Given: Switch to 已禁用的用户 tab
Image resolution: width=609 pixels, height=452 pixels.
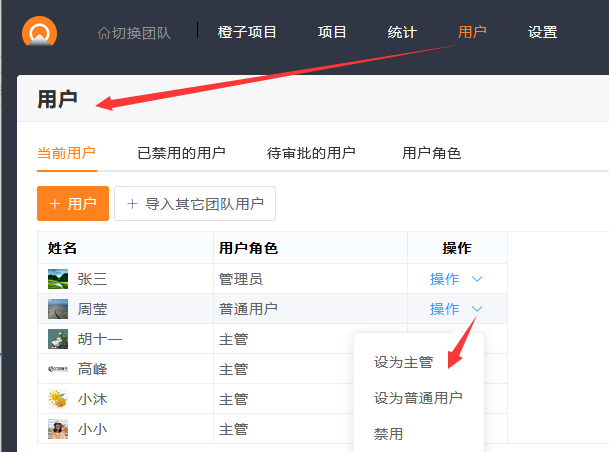Looking at the screenshot, I should (x=181, y=153).
